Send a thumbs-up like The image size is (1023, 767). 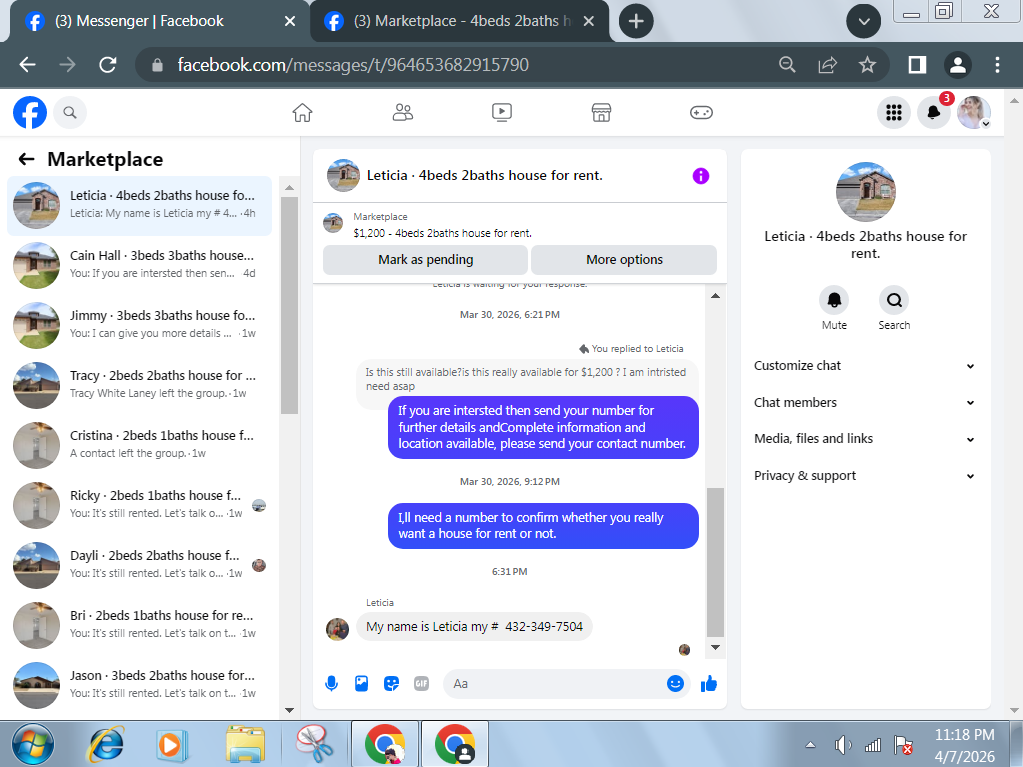709,684
